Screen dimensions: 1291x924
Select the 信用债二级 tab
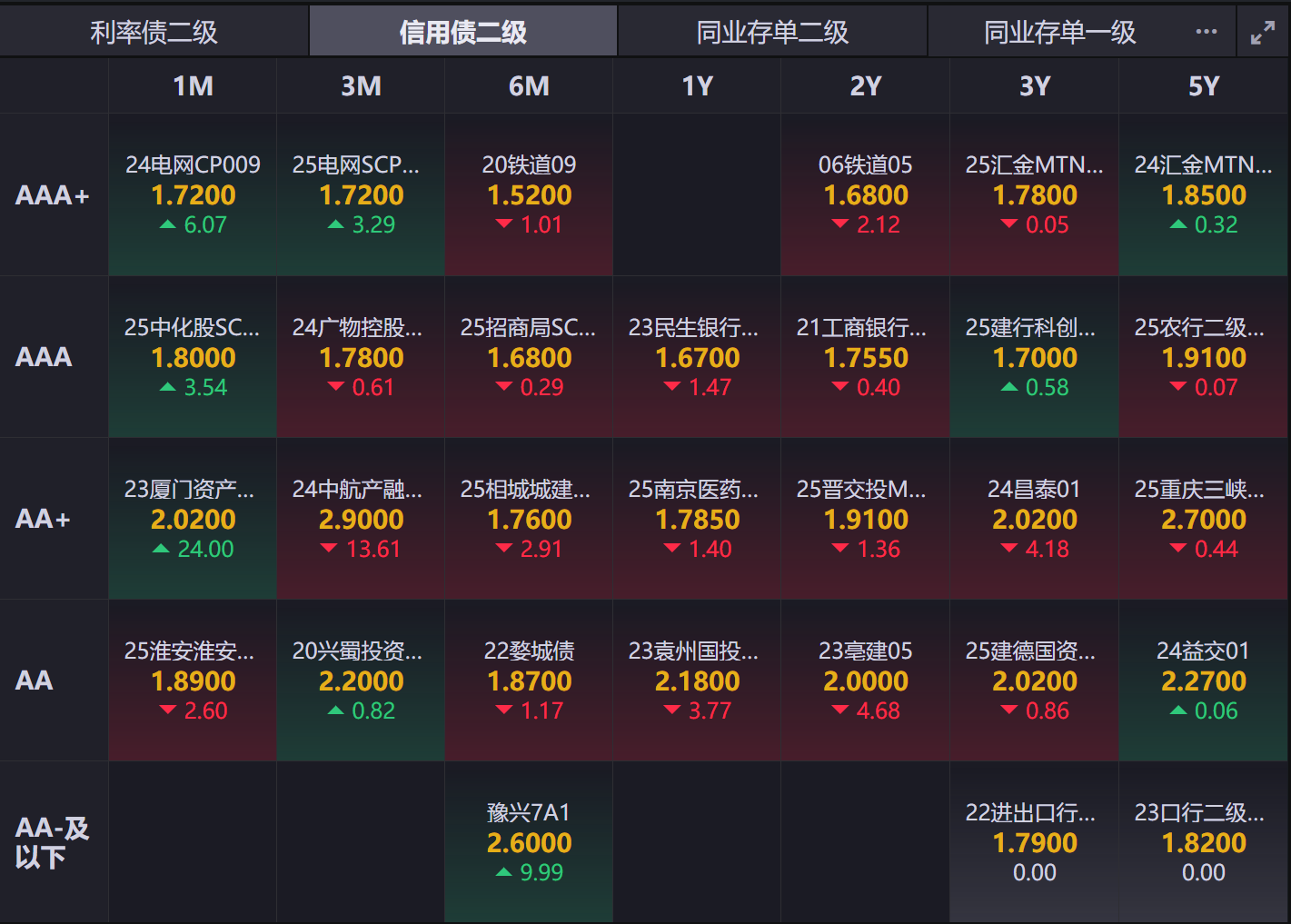463,32
